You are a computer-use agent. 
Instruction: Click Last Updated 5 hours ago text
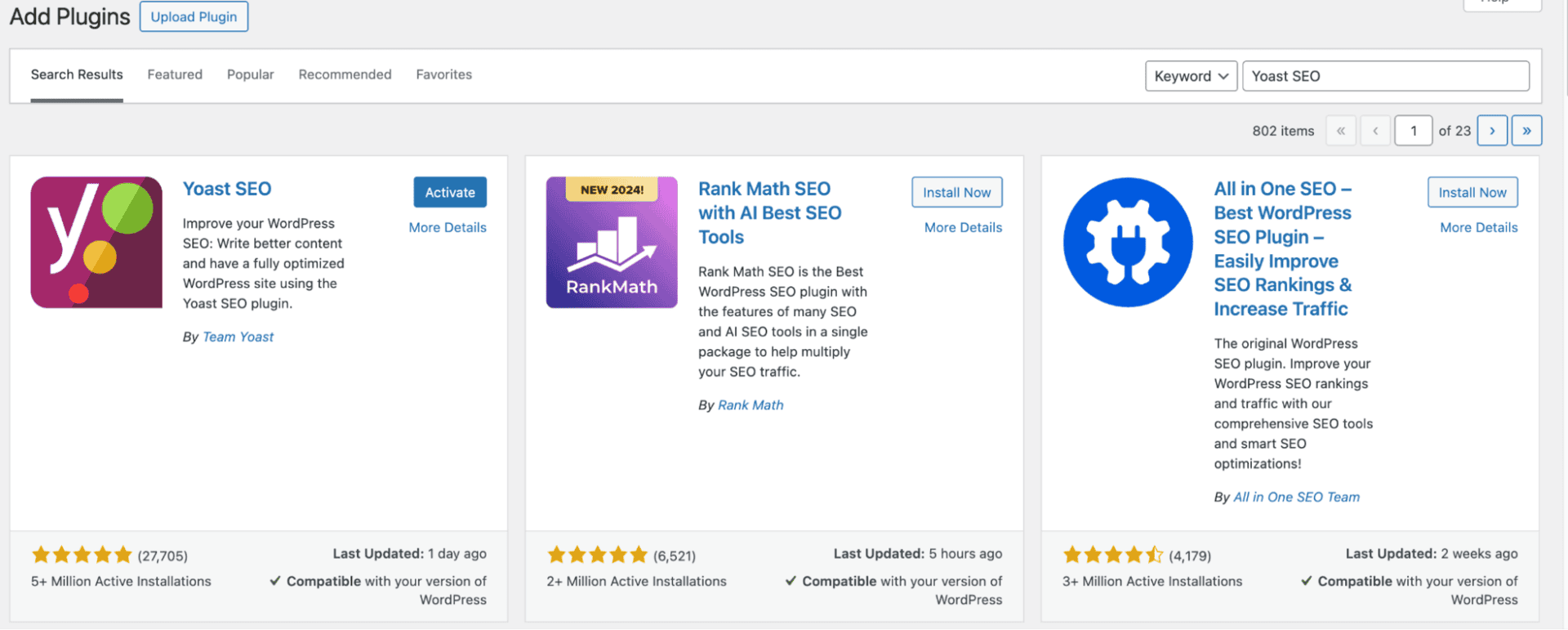point(918,553)
